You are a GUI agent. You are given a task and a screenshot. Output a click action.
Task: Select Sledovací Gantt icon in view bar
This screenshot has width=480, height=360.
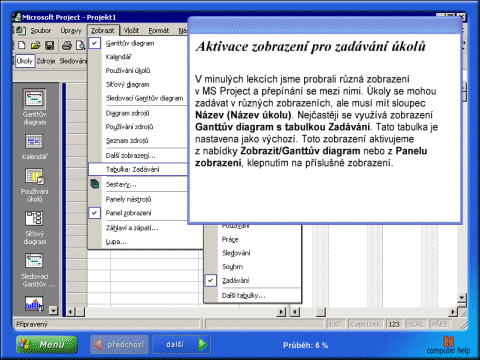[x=34, y=261]
